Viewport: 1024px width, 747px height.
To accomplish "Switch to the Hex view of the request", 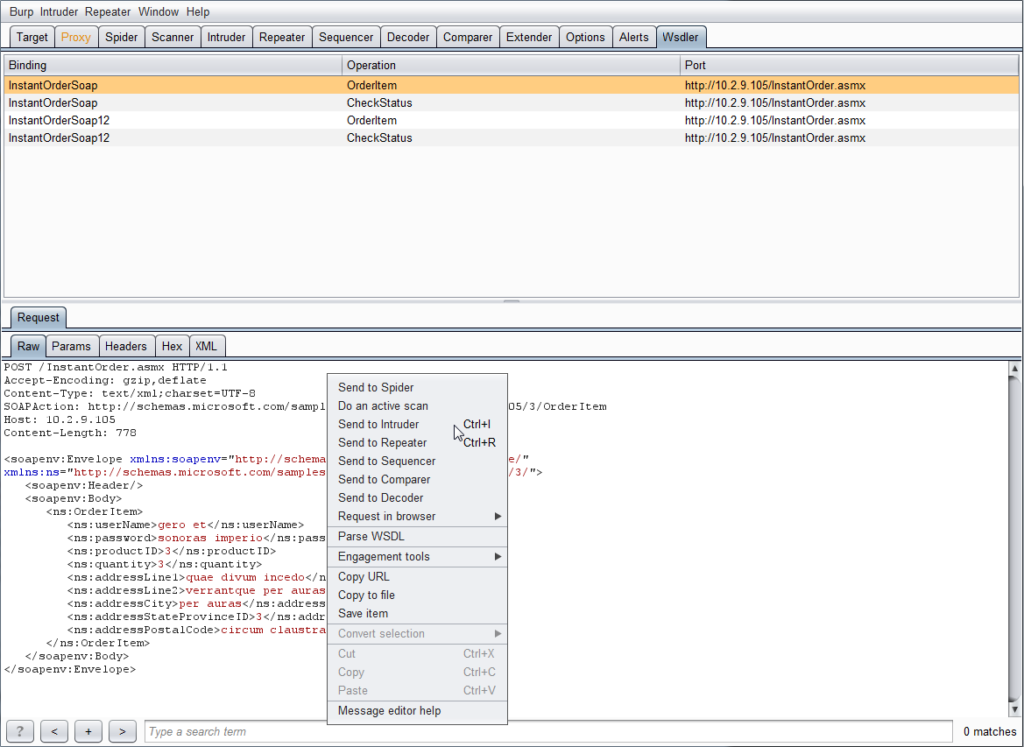I will (172, 345).
